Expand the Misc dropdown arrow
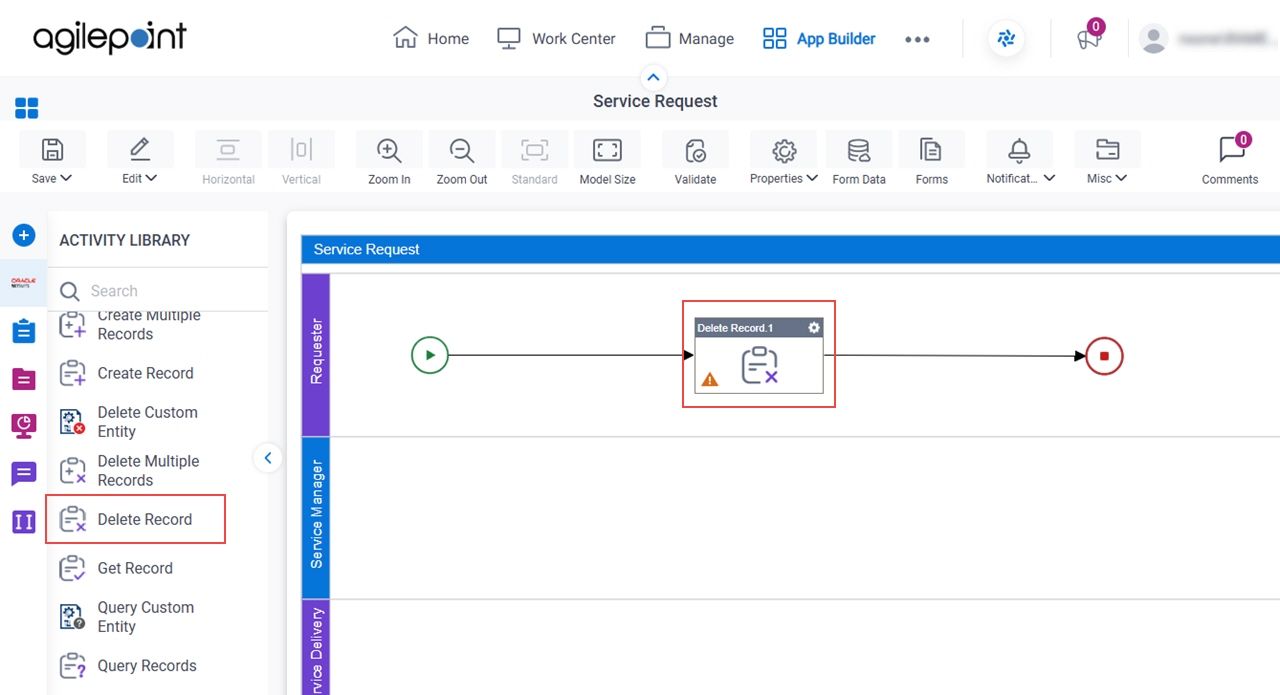This screenshot has height=695, width=1280. pyautogui.click(x=1121, y=178)
